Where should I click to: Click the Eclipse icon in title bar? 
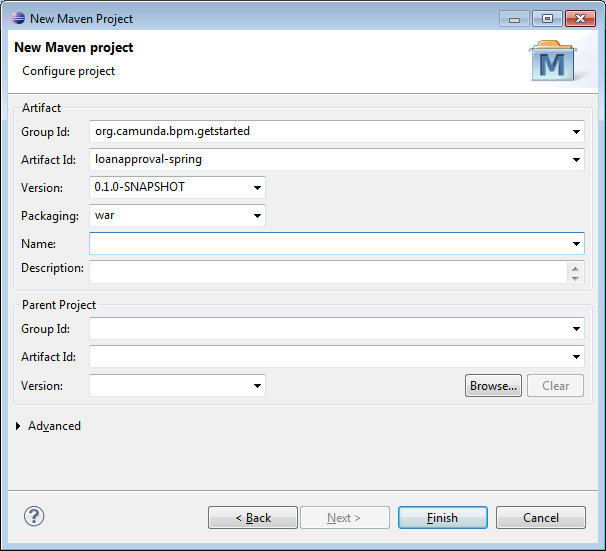(17, 18)
